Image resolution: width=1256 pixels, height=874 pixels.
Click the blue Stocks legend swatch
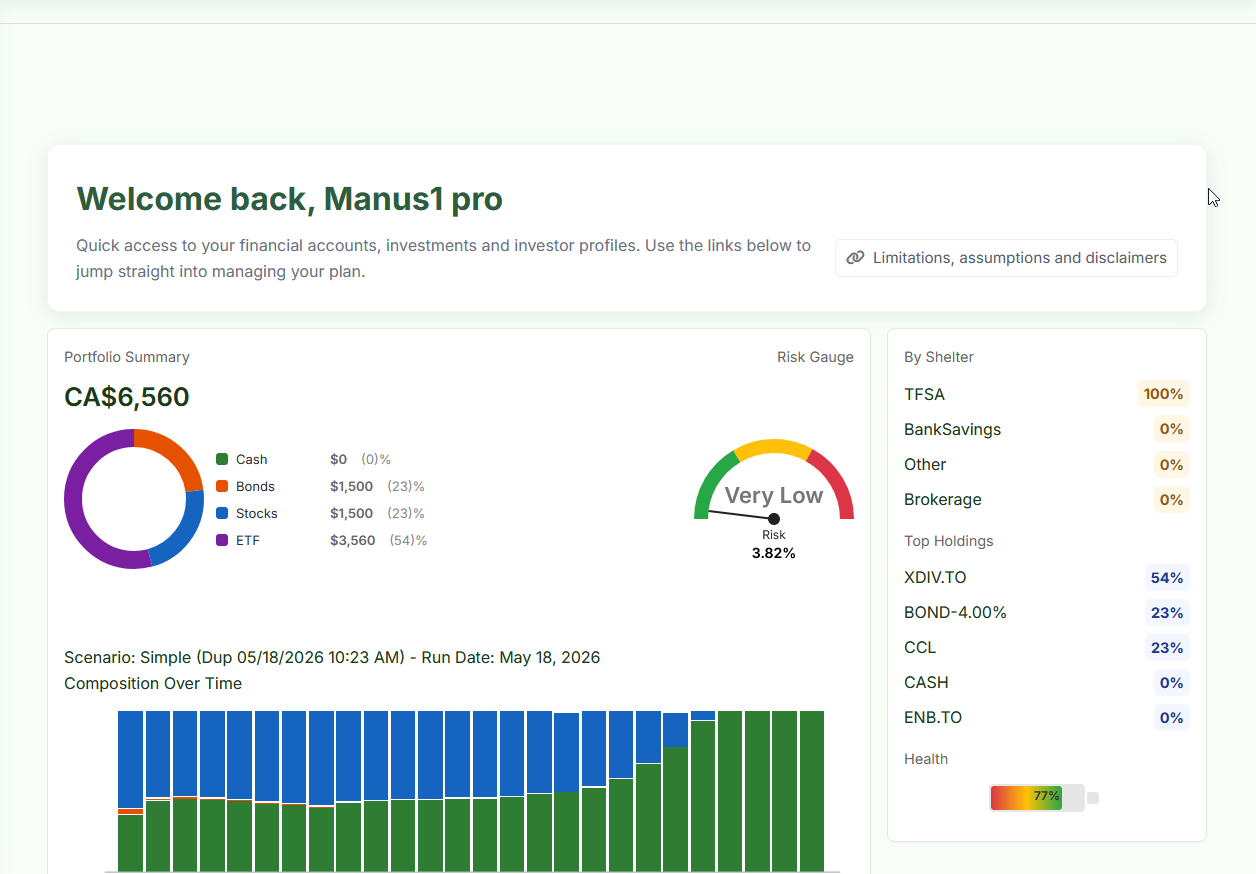pos(222,514)
